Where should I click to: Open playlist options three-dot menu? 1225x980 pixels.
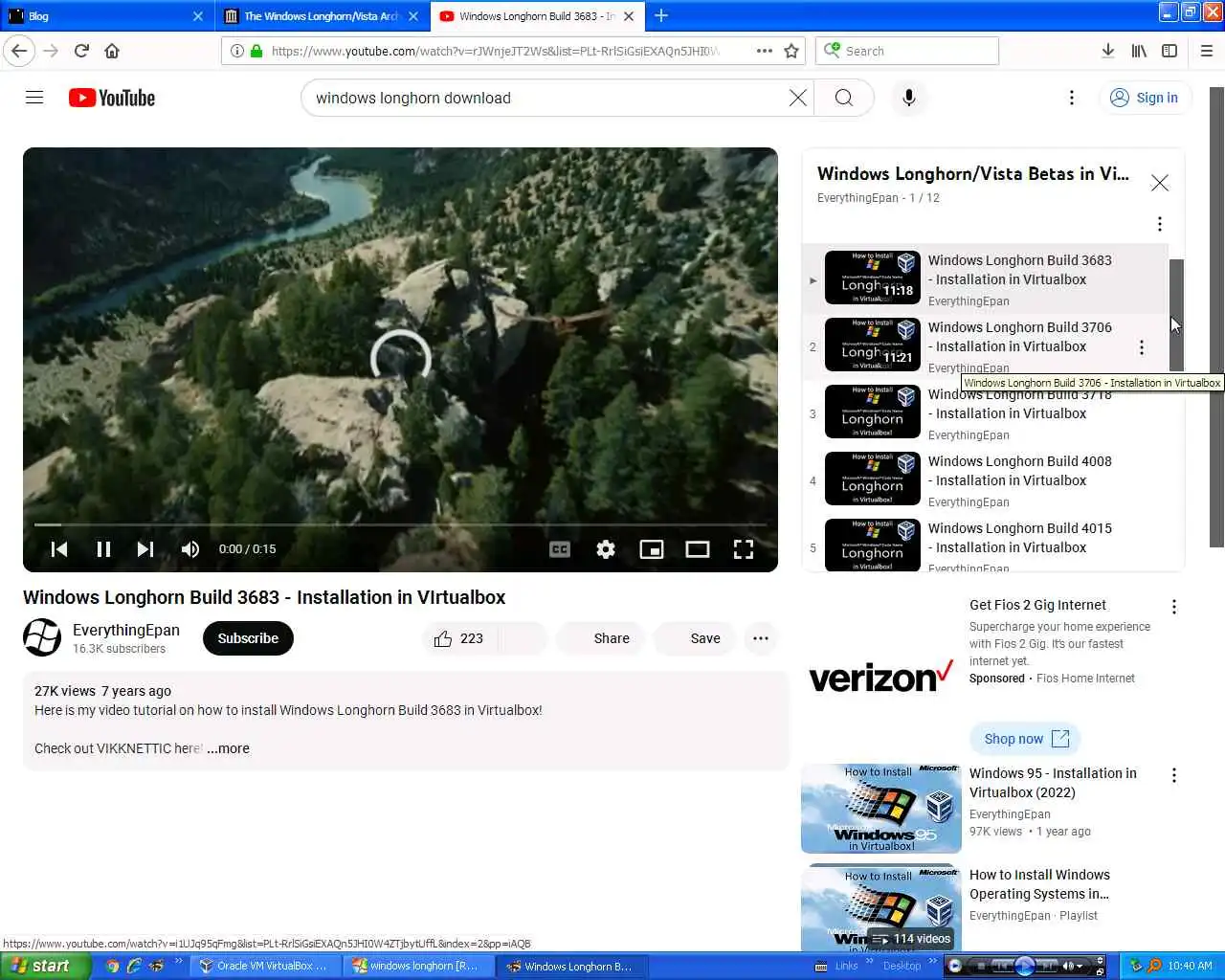point(1160,224)
